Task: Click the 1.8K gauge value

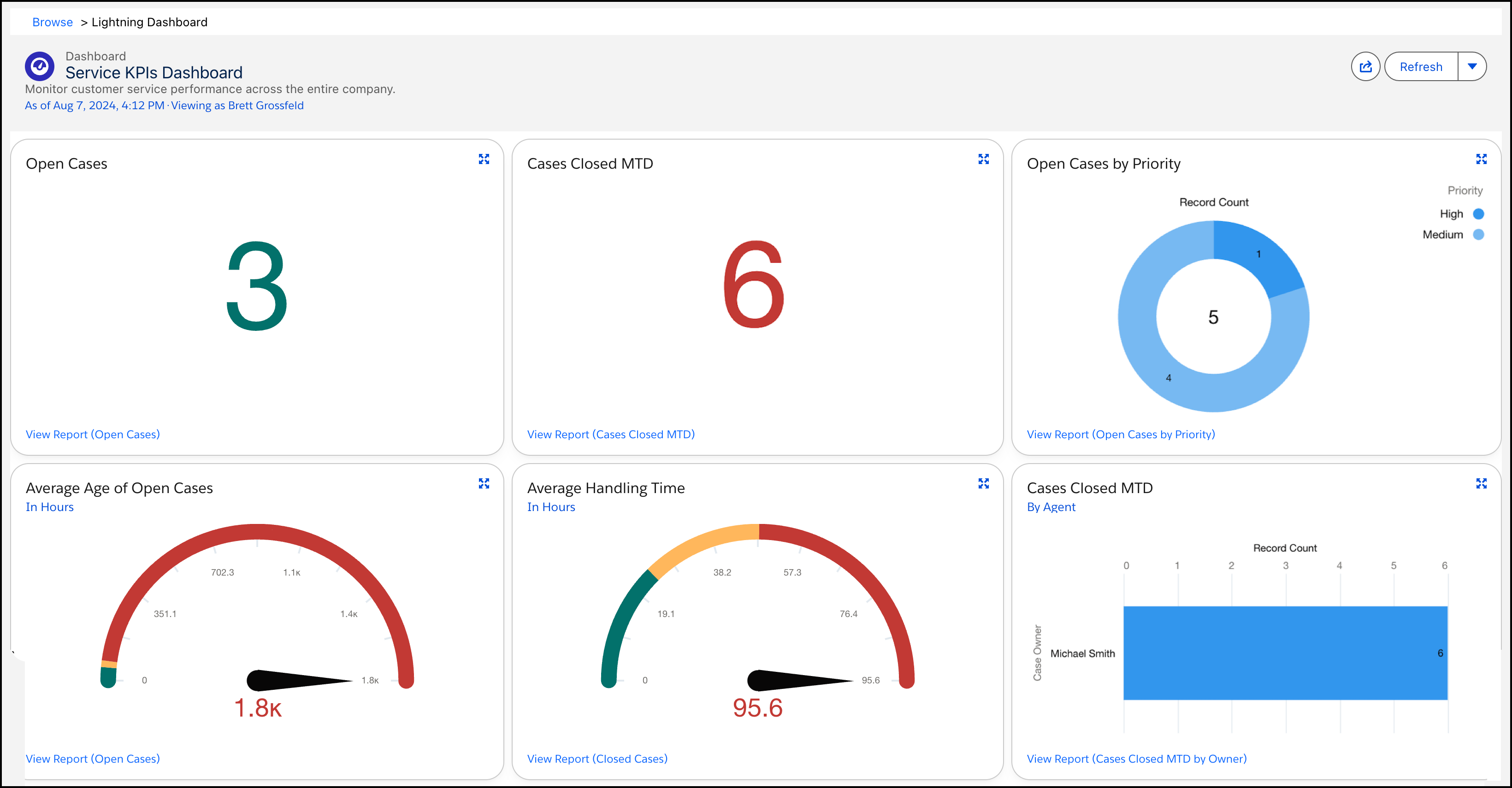Action: pos(258,708)
